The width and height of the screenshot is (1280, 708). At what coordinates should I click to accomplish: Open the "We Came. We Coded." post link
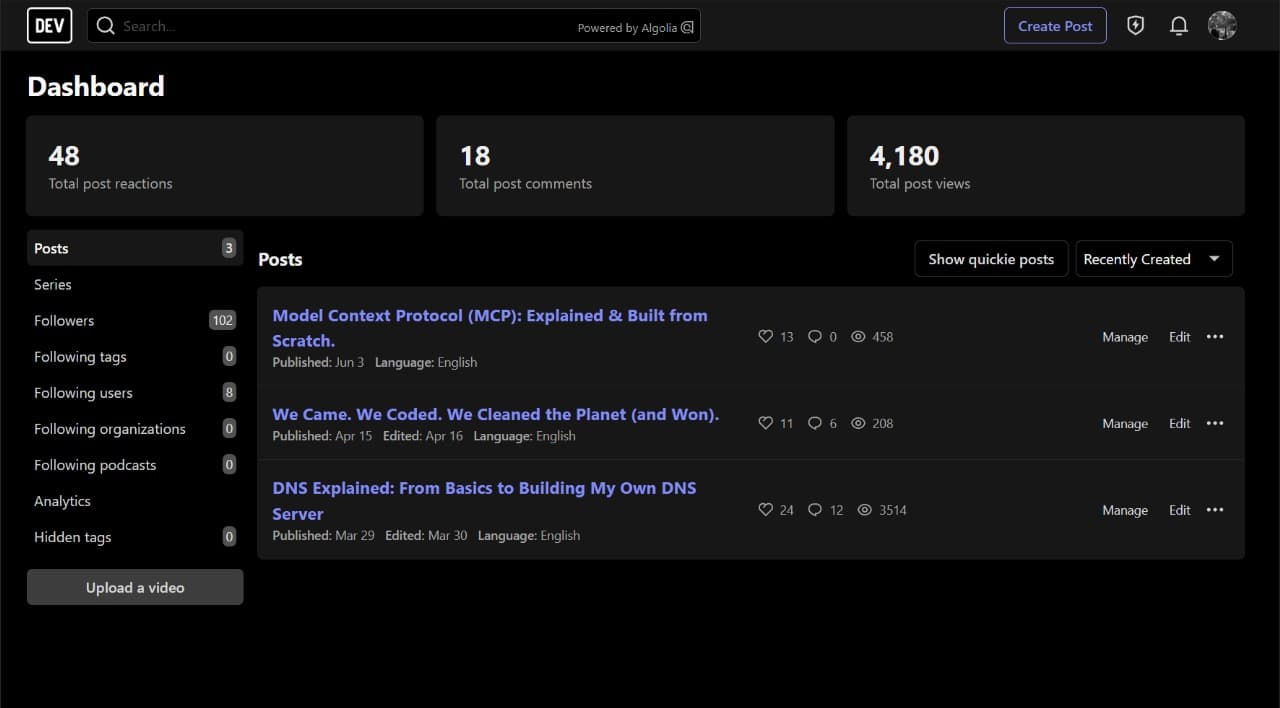coord(495,414)
